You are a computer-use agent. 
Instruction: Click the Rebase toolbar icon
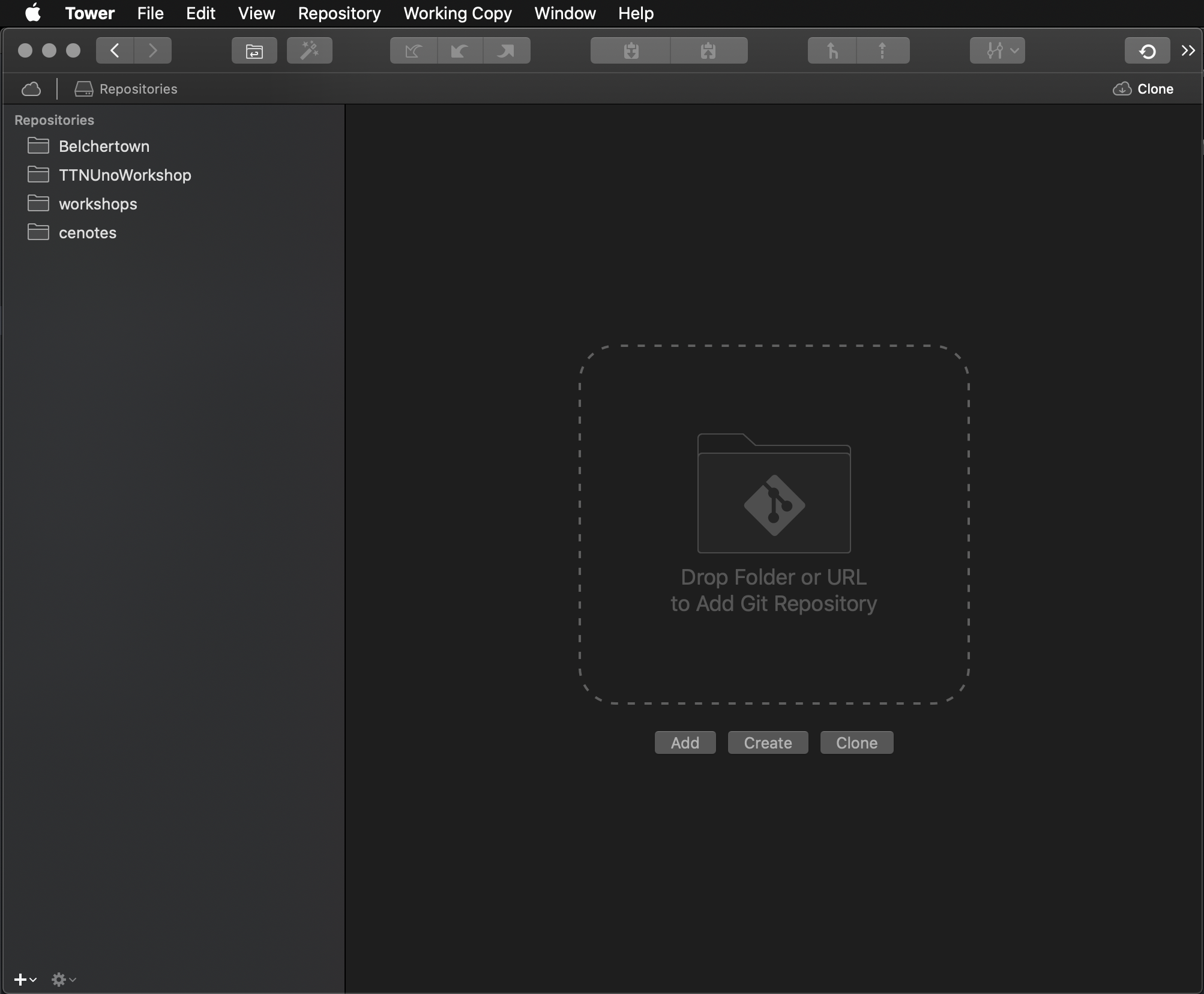883,50
